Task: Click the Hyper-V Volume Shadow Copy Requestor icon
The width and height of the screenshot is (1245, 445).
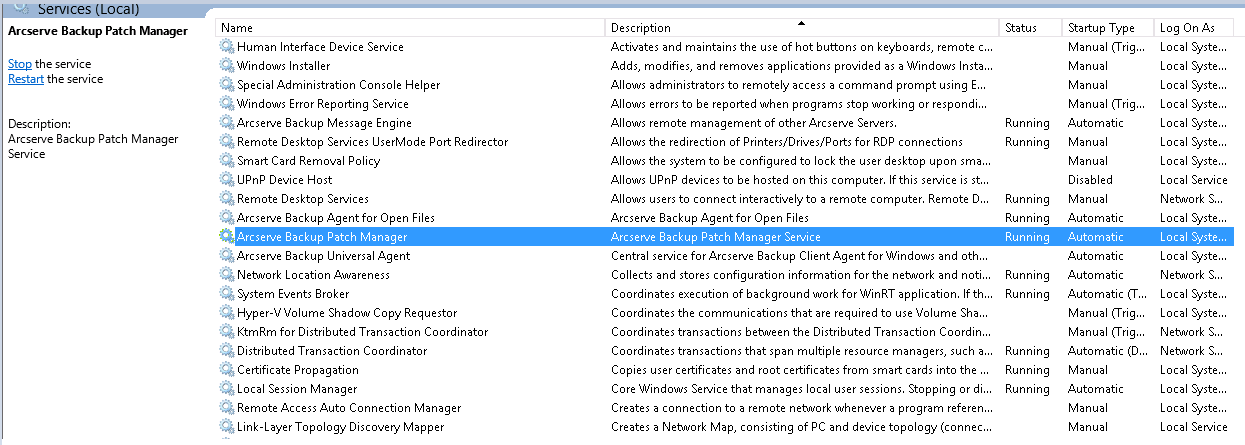Action: click(227, 313)
